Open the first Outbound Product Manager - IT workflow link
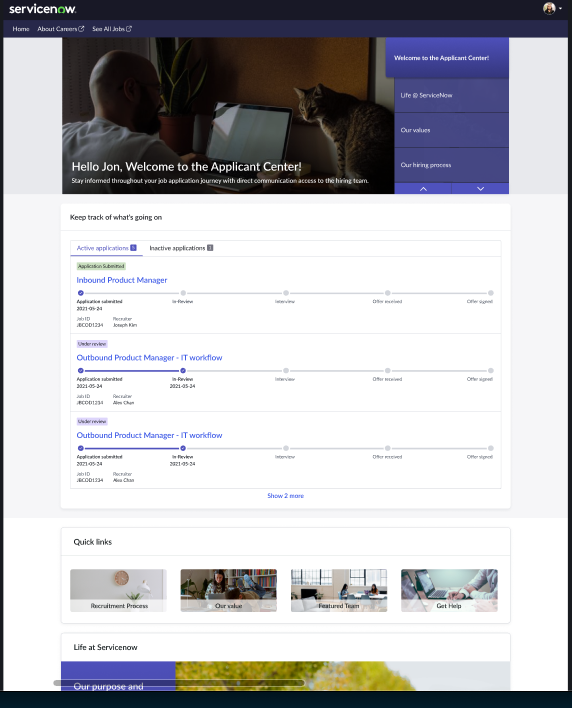Viewport: 572px width, 708px height. click(x=149, y=358)
